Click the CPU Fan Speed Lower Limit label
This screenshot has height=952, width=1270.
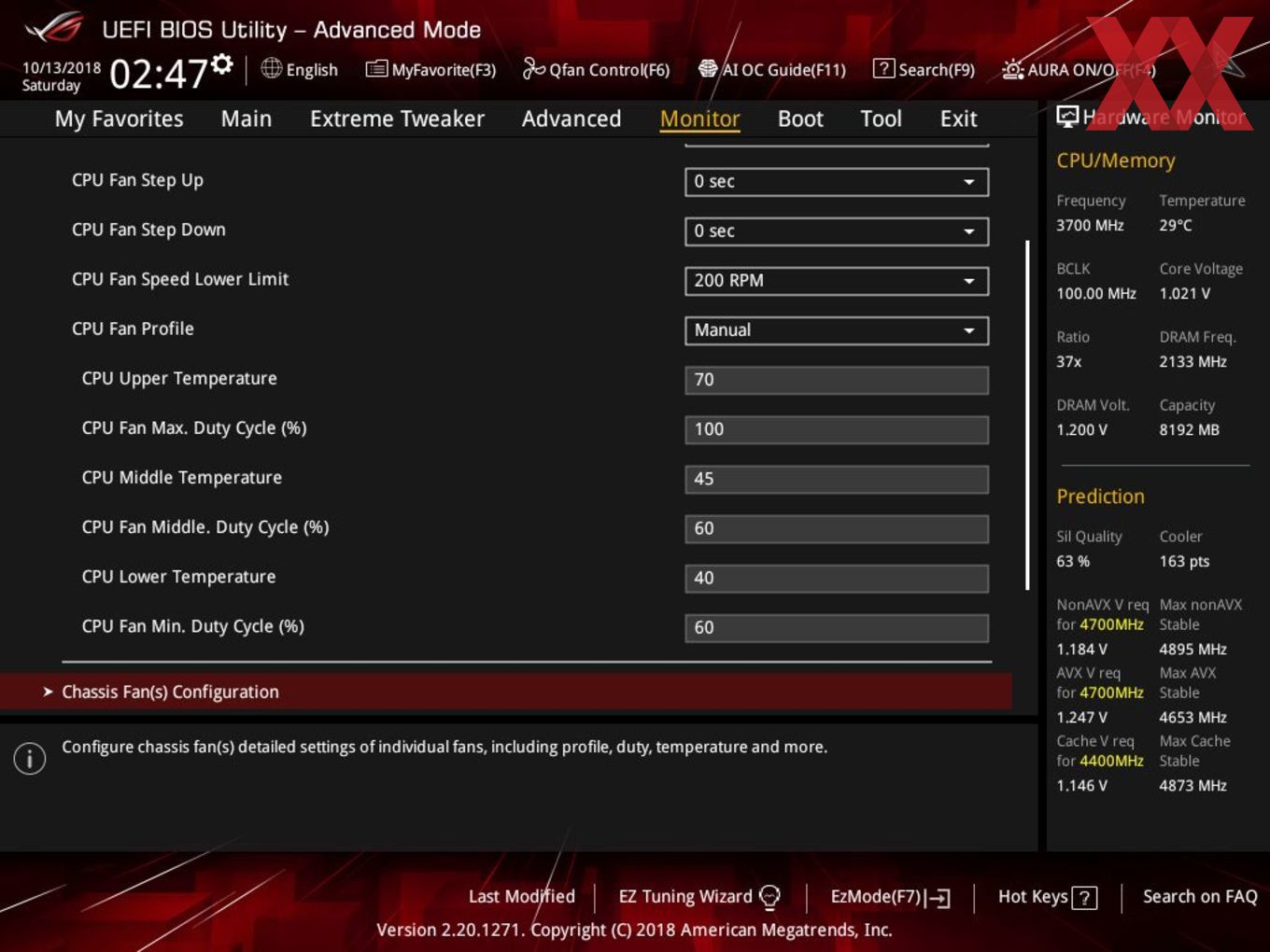(180, 279)
